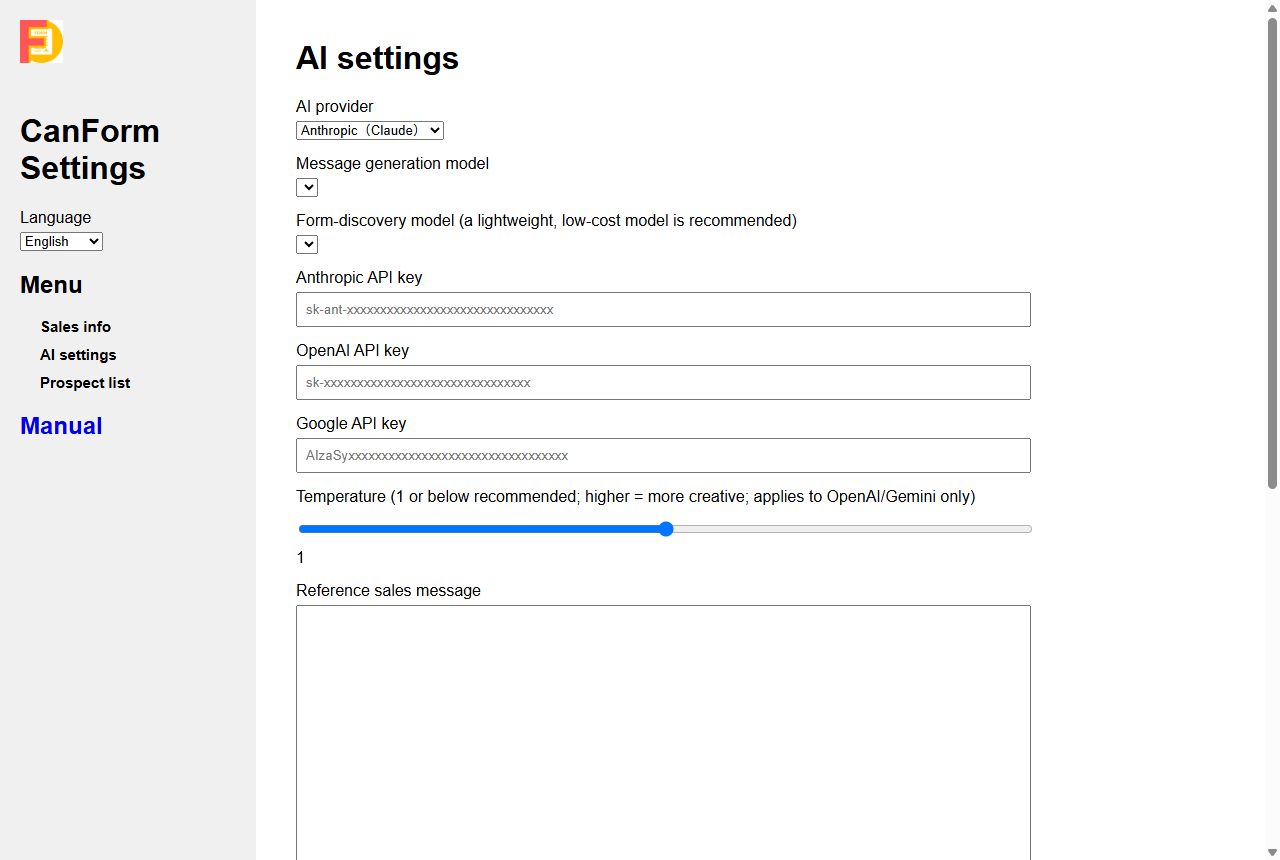Select AI settings in the menu
Screen dimensions: 1280x860
tap(78, 355)
